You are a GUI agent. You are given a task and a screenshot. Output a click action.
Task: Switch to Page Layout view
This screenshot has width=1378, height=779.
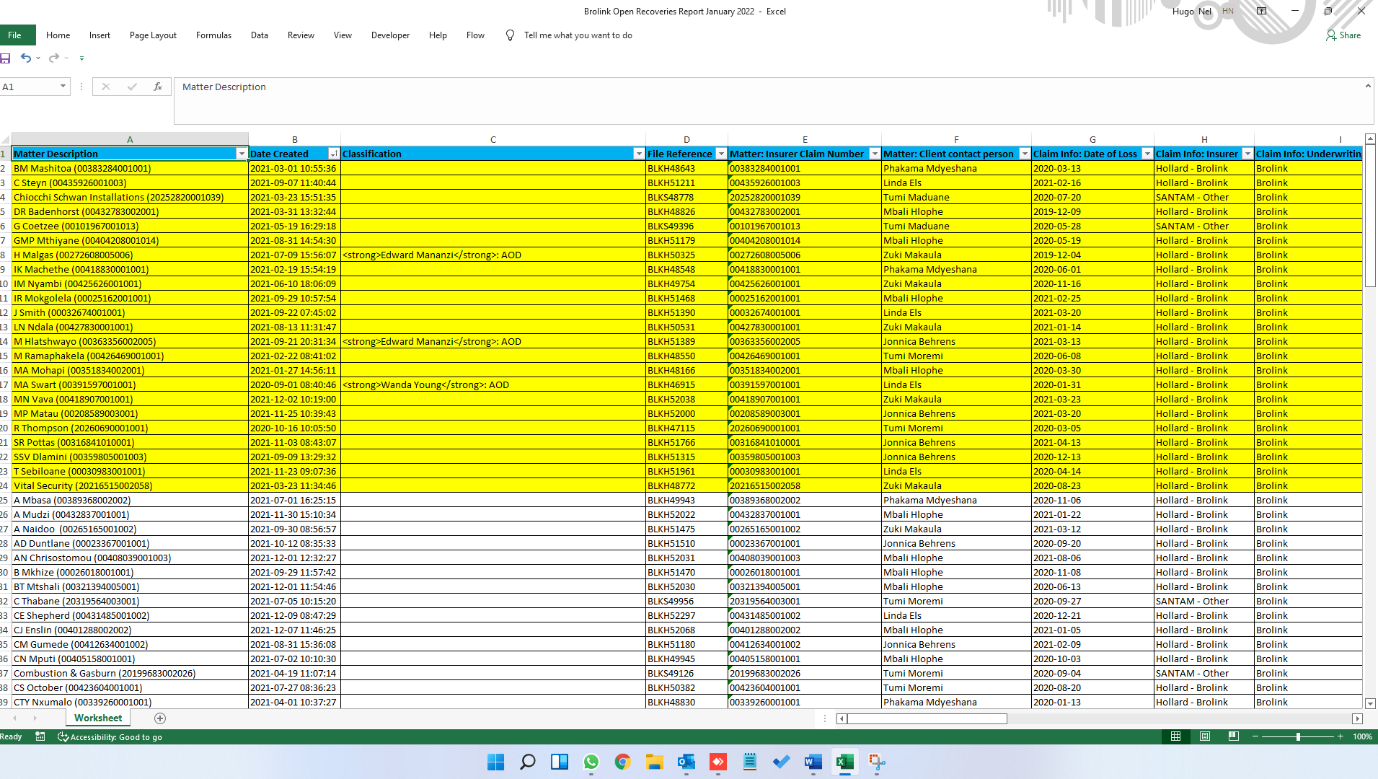(1204, 737)
